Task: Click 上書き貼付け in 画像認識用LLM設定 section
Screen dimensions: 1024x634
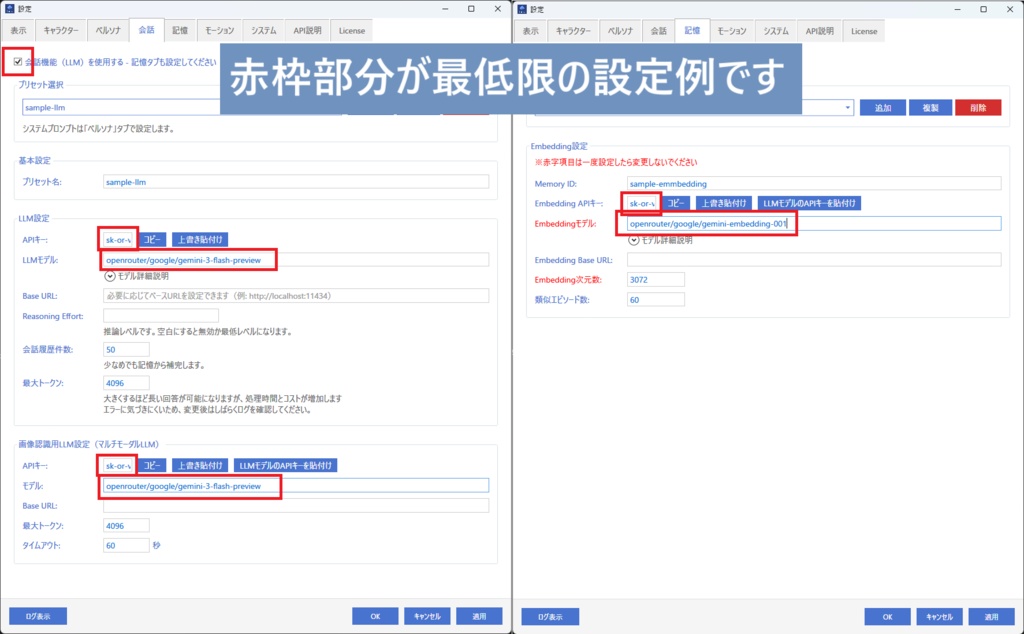Action: [x=200, y=466]
